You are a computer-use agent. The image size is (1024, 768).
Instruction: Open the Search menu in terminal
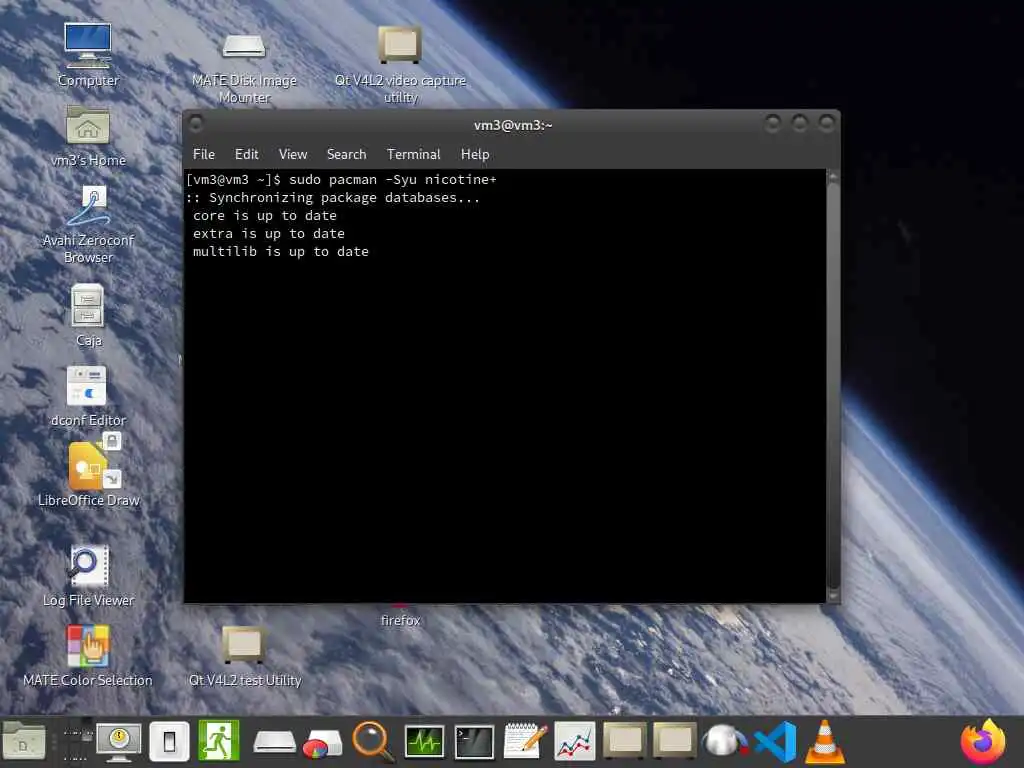(346, 154)
